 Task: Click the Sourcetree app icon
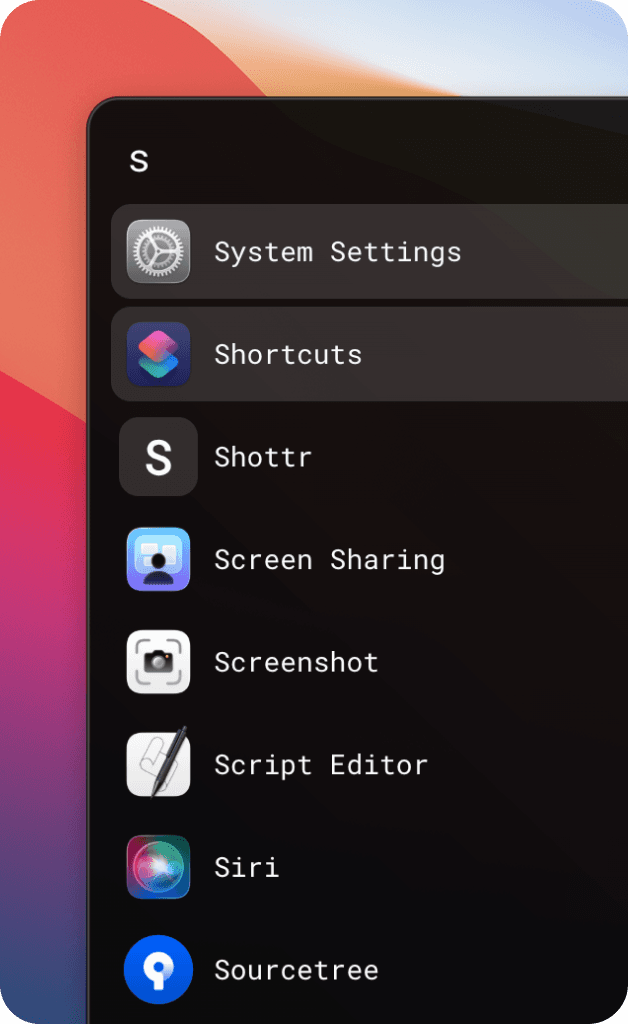pyautogui.click(x=157, y=969)
